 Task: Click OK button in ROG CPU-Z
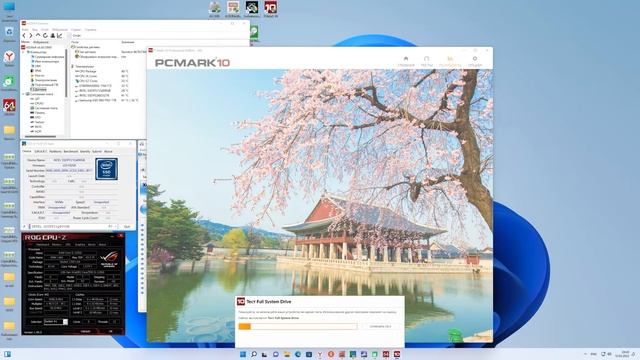coord(110,331)
